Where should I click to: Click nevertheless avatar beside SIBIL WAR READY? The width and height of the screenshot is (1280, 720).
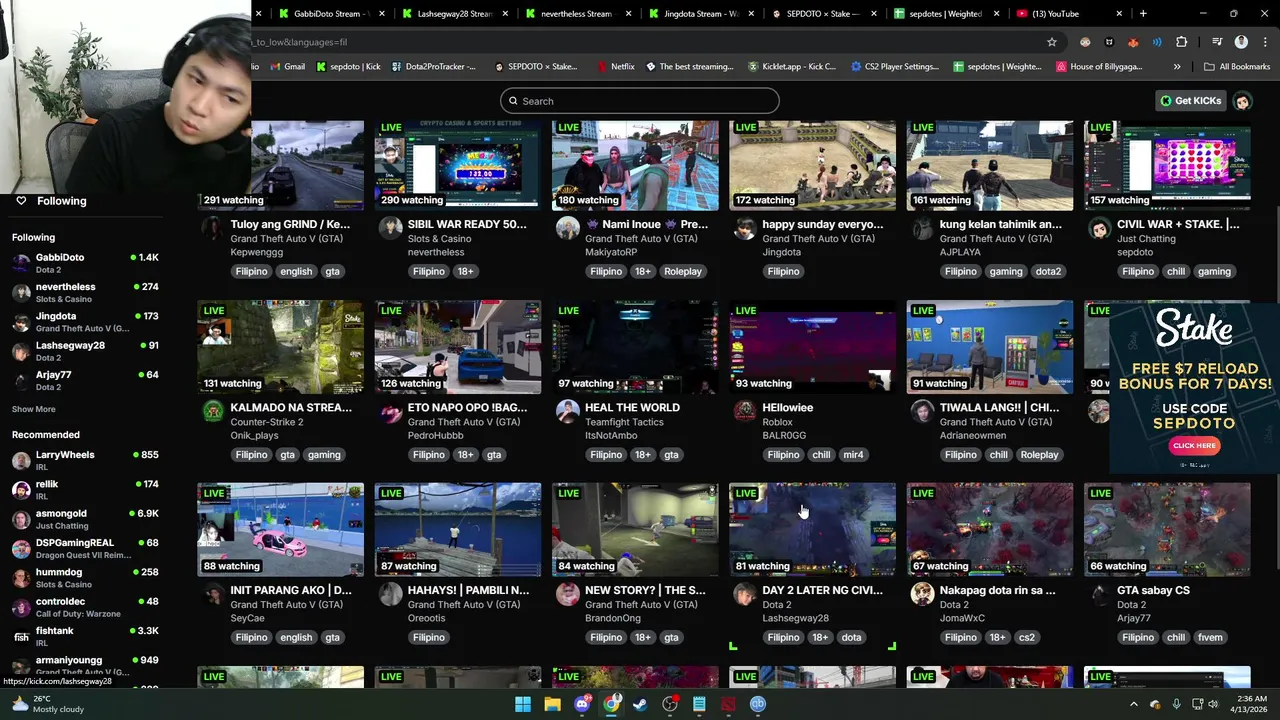point(390,228)
